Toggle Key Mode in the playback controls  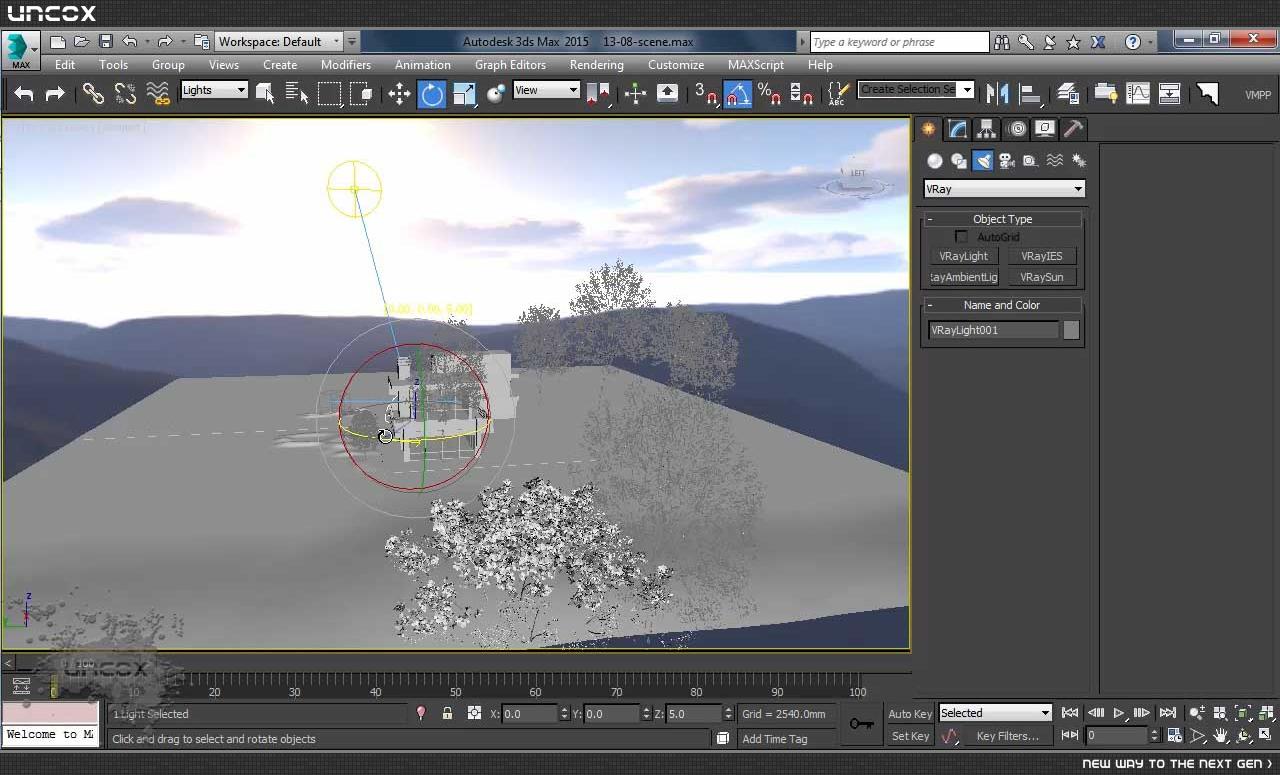(x=1069, y=736)
